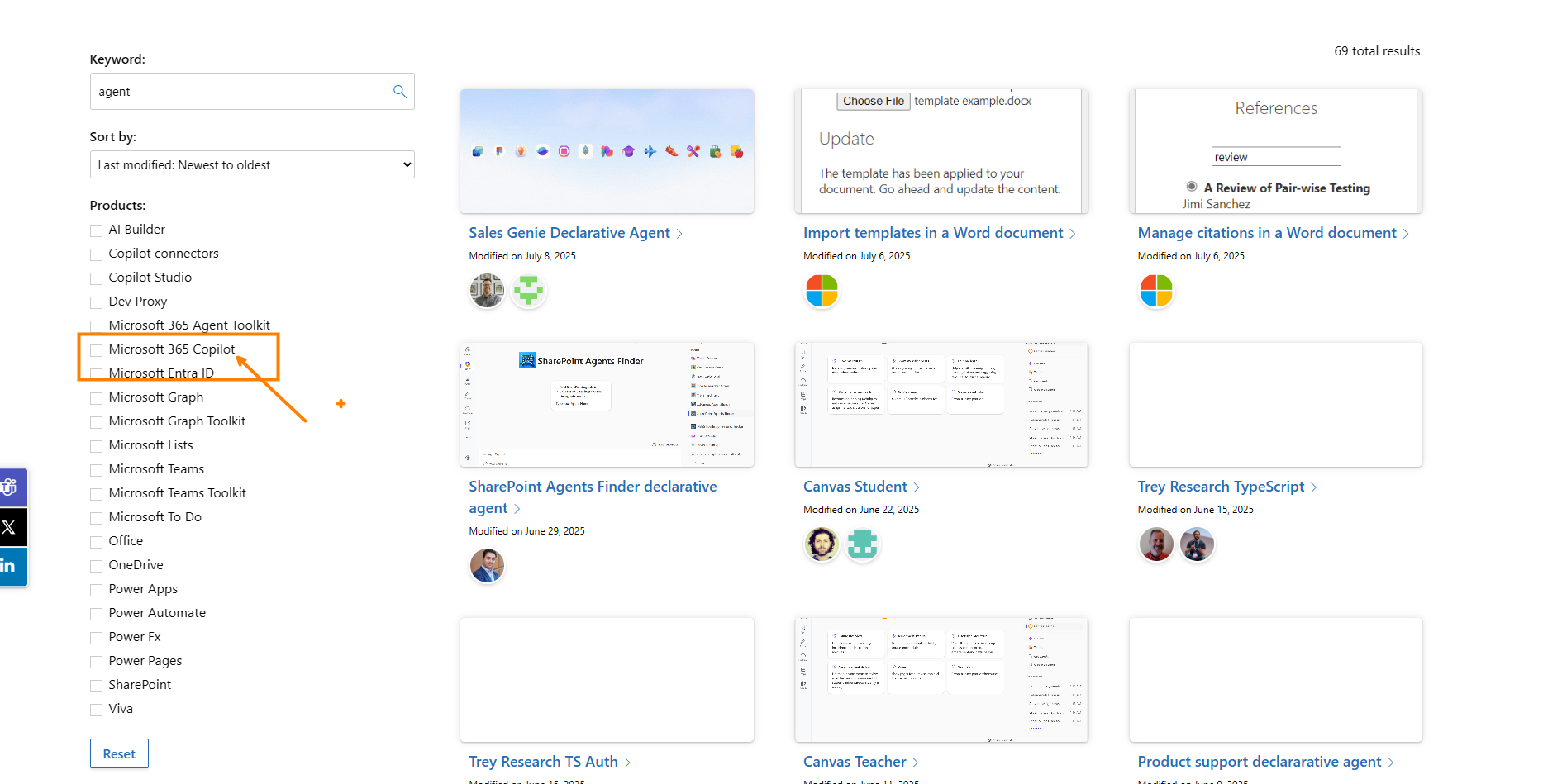
Task: Select Microsoft 365 Agent Toolkit checkbox
Action: (97, 326)
